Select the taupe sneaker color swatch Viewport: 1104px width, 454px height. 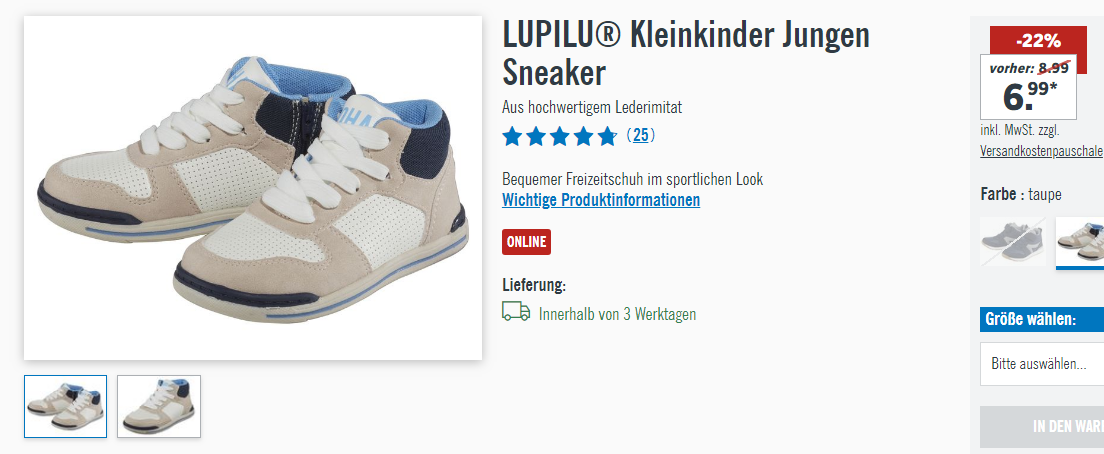[1080, 242]
